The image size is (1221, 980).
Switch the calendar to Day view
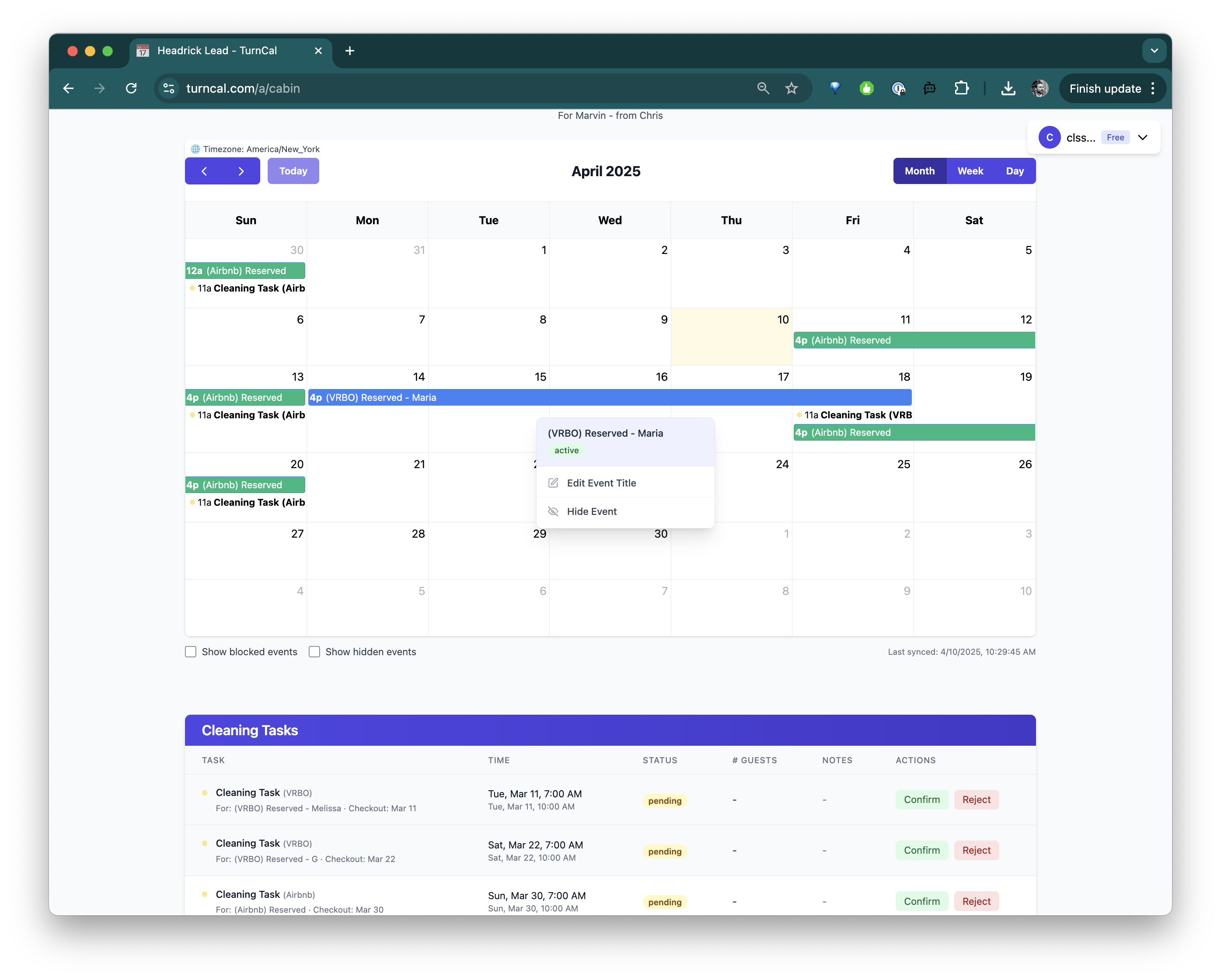click(1014, 171)
